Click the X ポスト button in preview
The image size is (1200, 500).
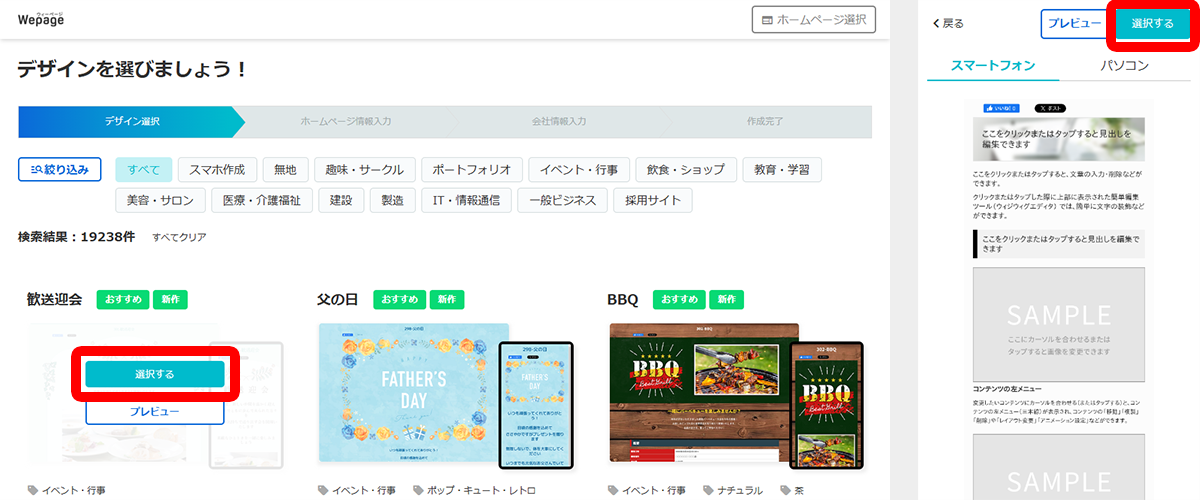[1050, 108]
